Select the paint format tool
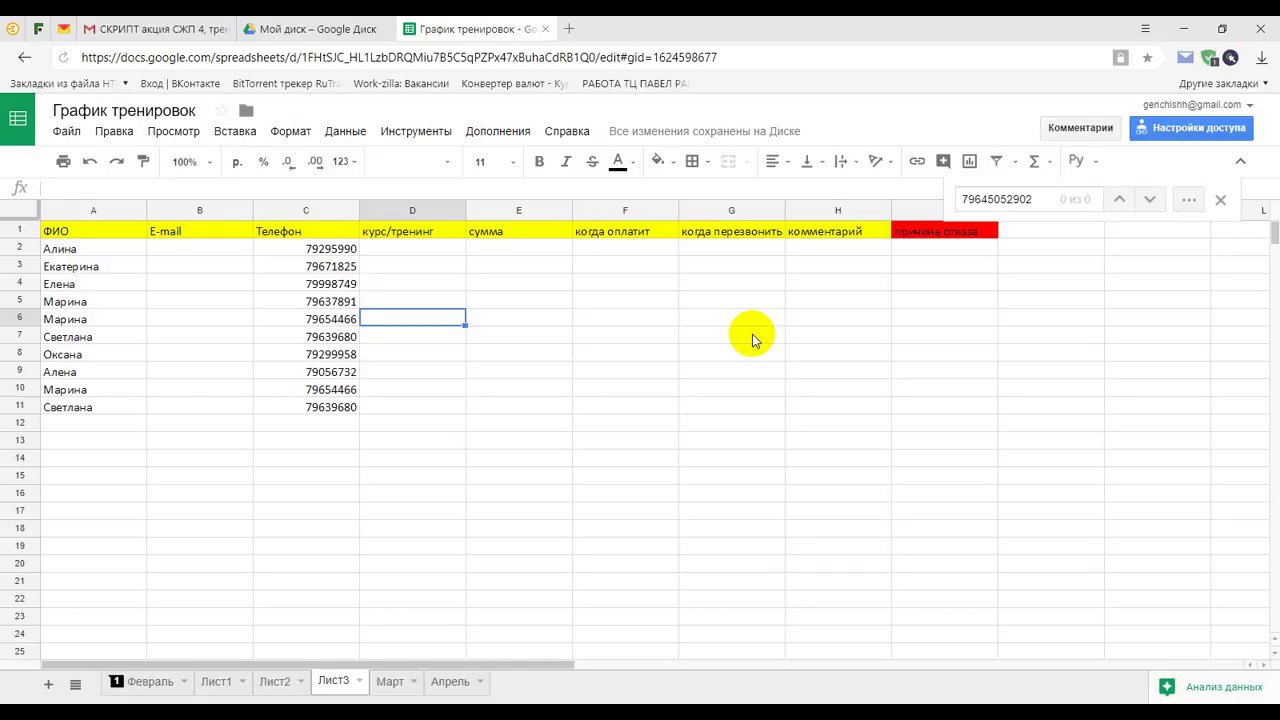Screen dimensions: 1280x720 (143, 161)
